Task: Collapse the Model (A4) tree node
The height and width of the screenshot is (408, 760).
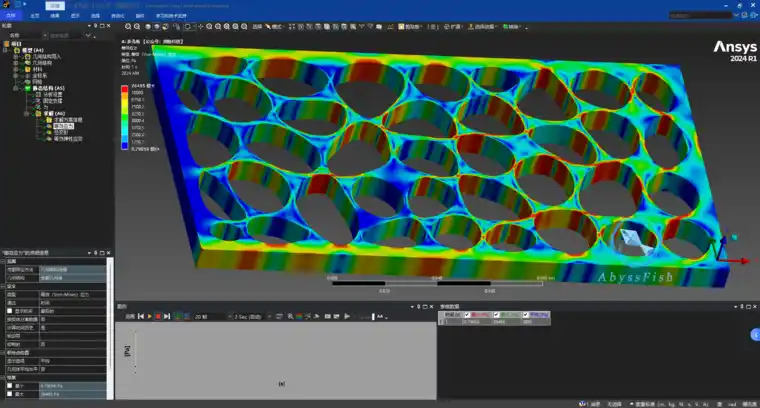Action: (x=6, y=50)
